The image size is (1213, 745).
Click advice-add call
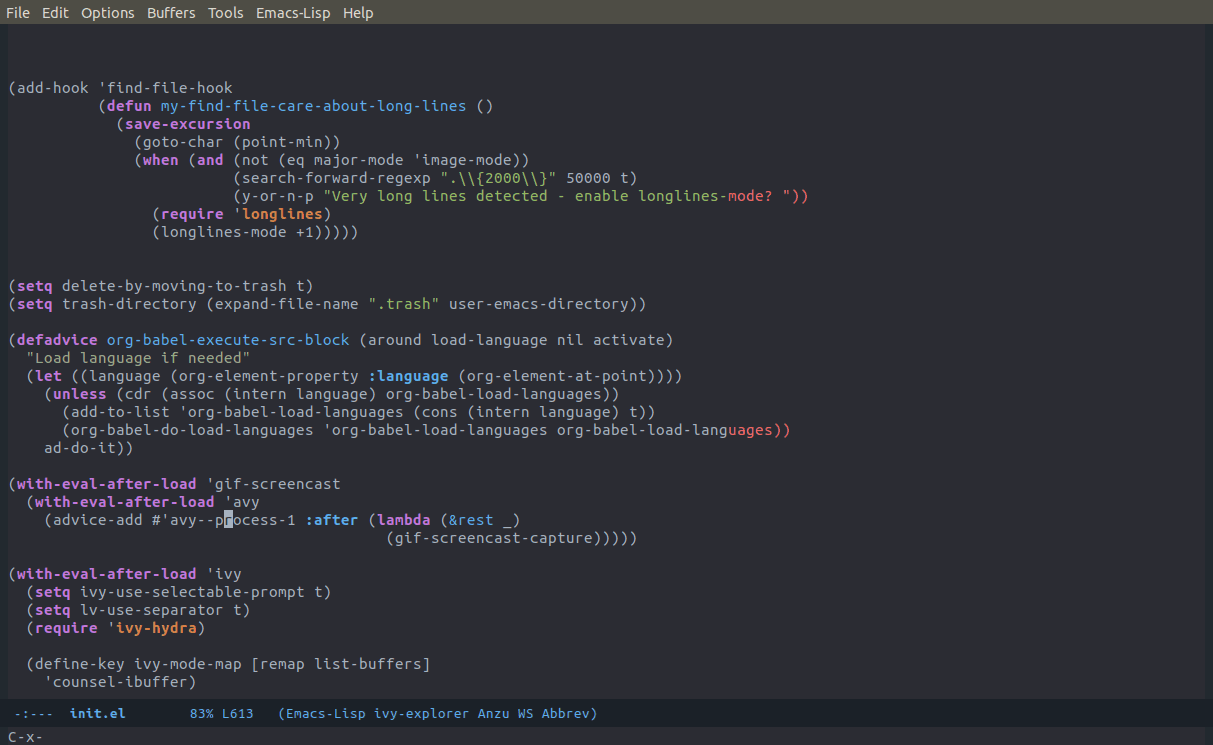point(97,520)
